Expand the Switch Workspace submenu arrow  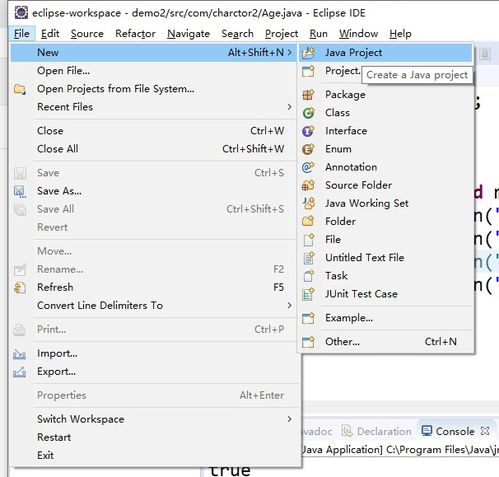(x=289, y=419)
